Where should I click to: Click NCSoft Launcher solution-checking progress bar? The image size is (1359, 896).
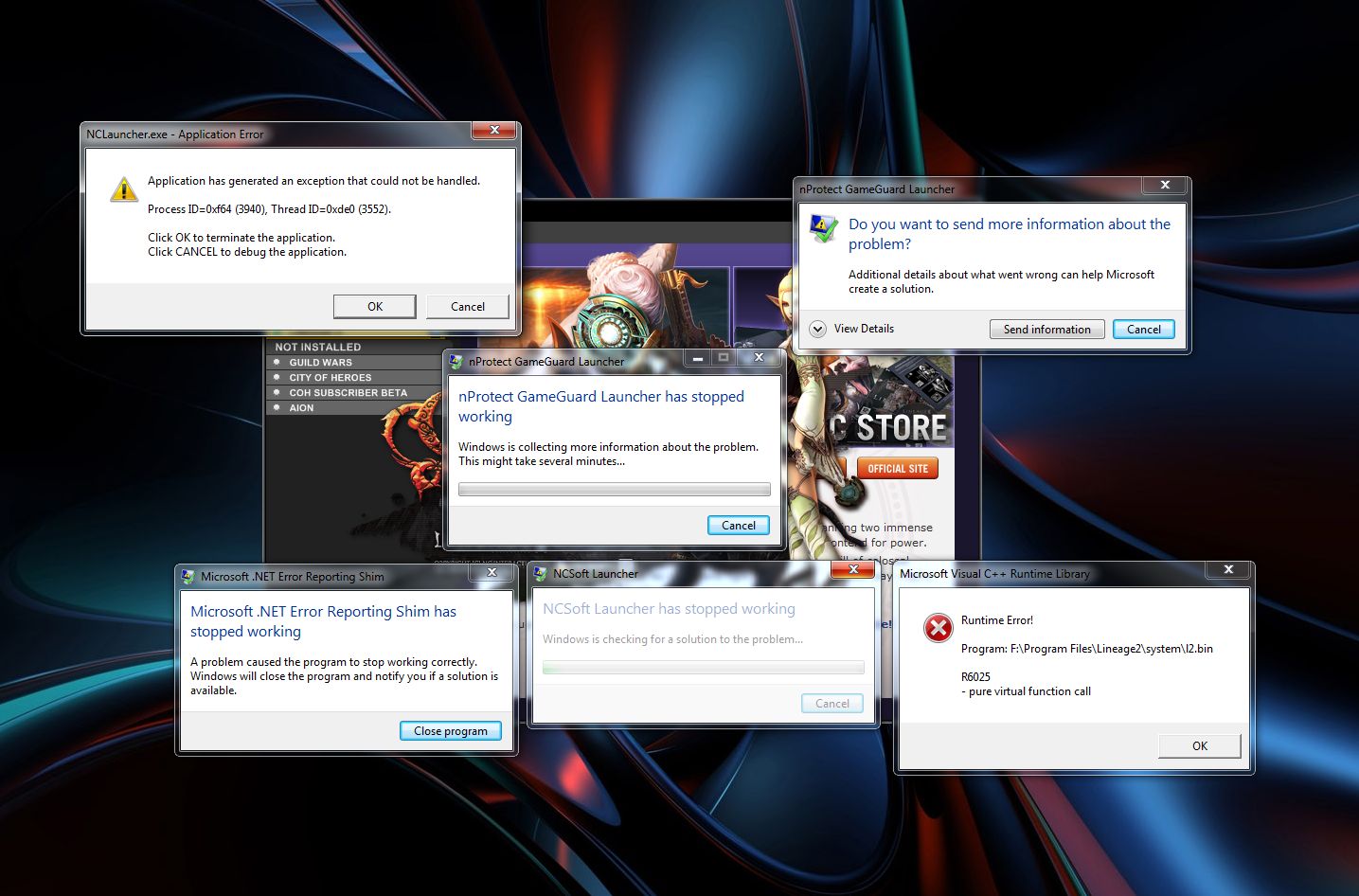point(703,668)
